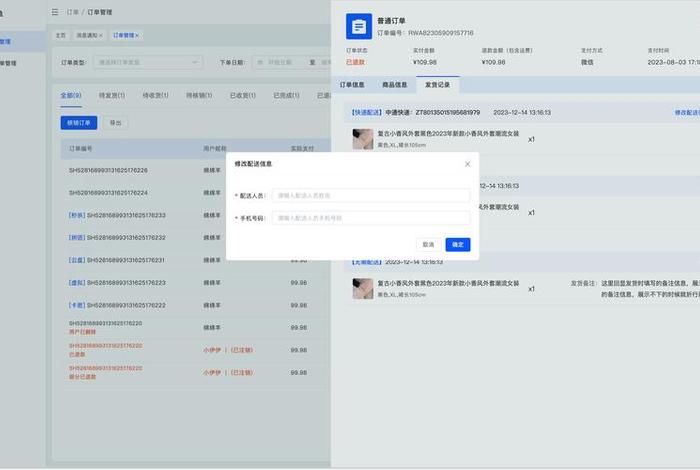Image resolution: width=700 pixels, height=470 pixels.
Task: Click the 配送人员 name input field
Action: pos(371,195)
